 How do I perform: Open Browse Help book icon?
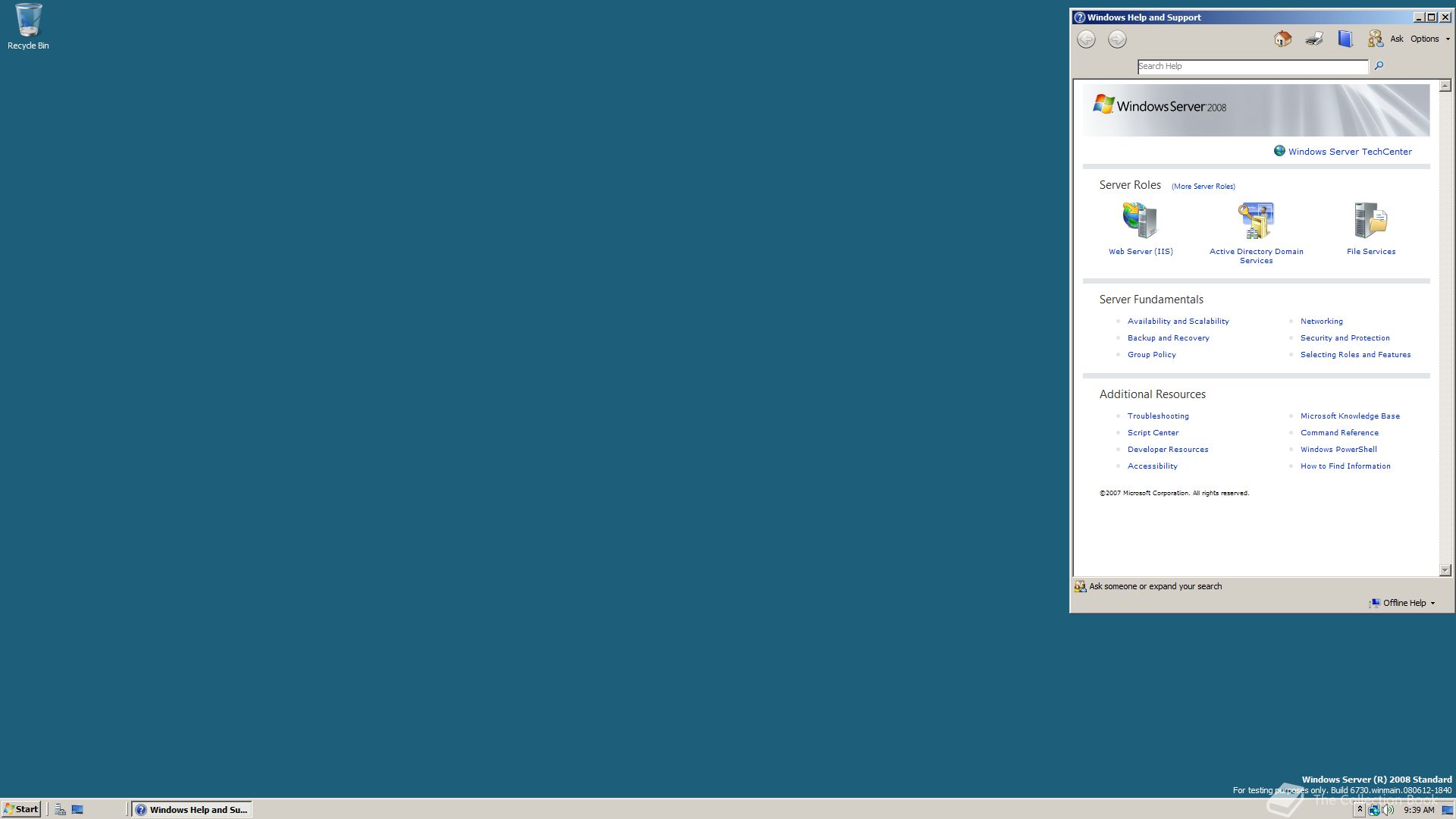pos(1345,39)
